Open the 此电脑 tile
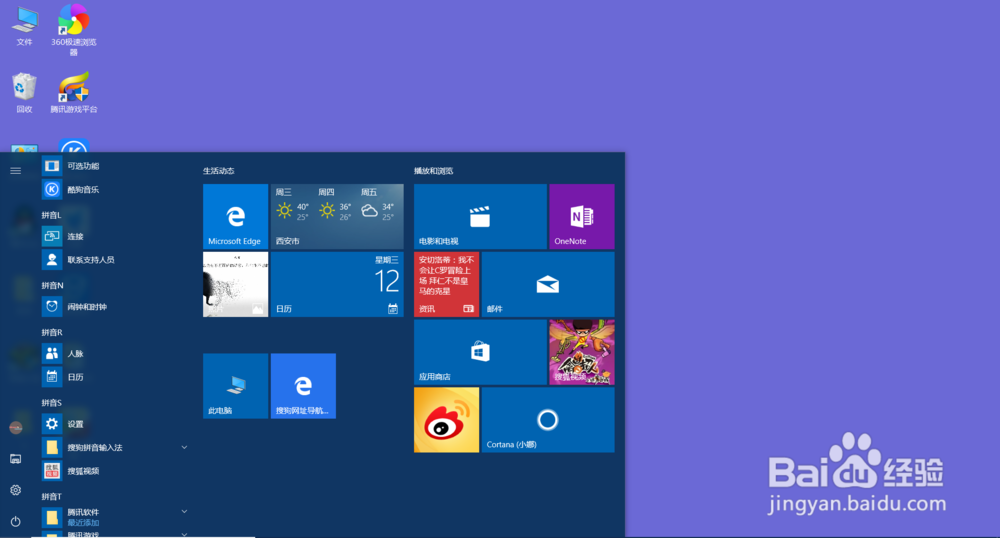 [235, 386]
